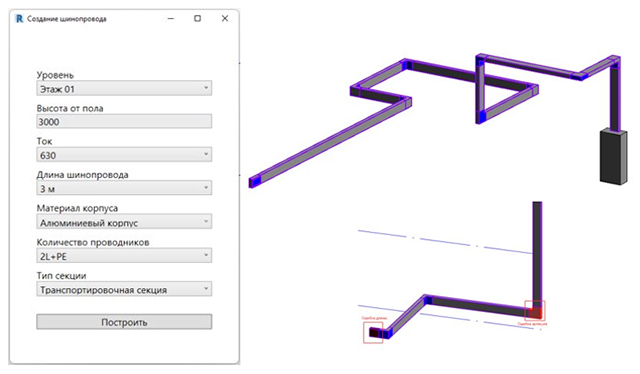This screenshot has height=374, width=640.
Task: Click the red-boxed error at busbar left end
Action: [373, 332]
